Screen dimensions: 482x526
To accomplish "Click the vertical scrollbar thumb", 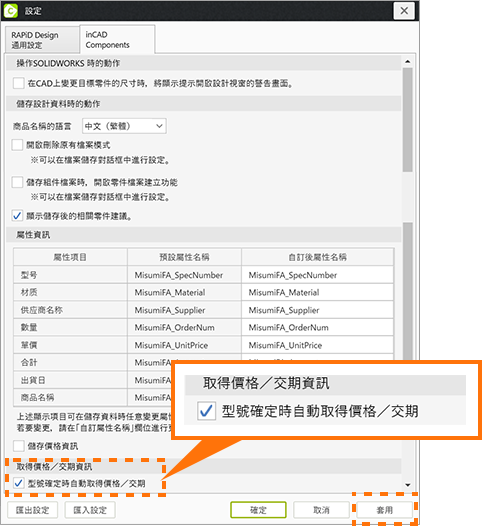I will pyautogui.click(x=408, y=120).
